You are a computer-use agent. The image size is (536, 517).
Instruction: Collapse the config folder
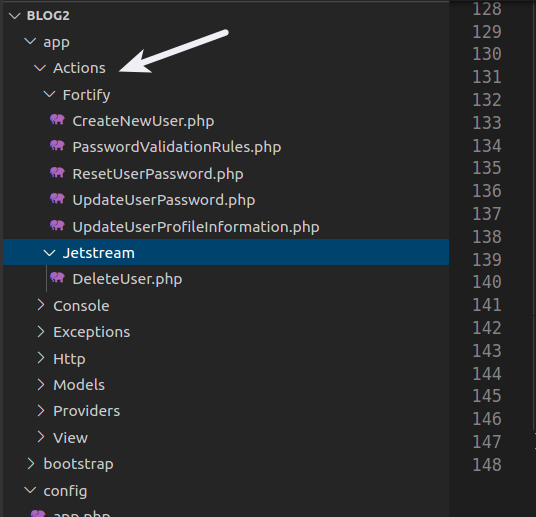(30, 491)
